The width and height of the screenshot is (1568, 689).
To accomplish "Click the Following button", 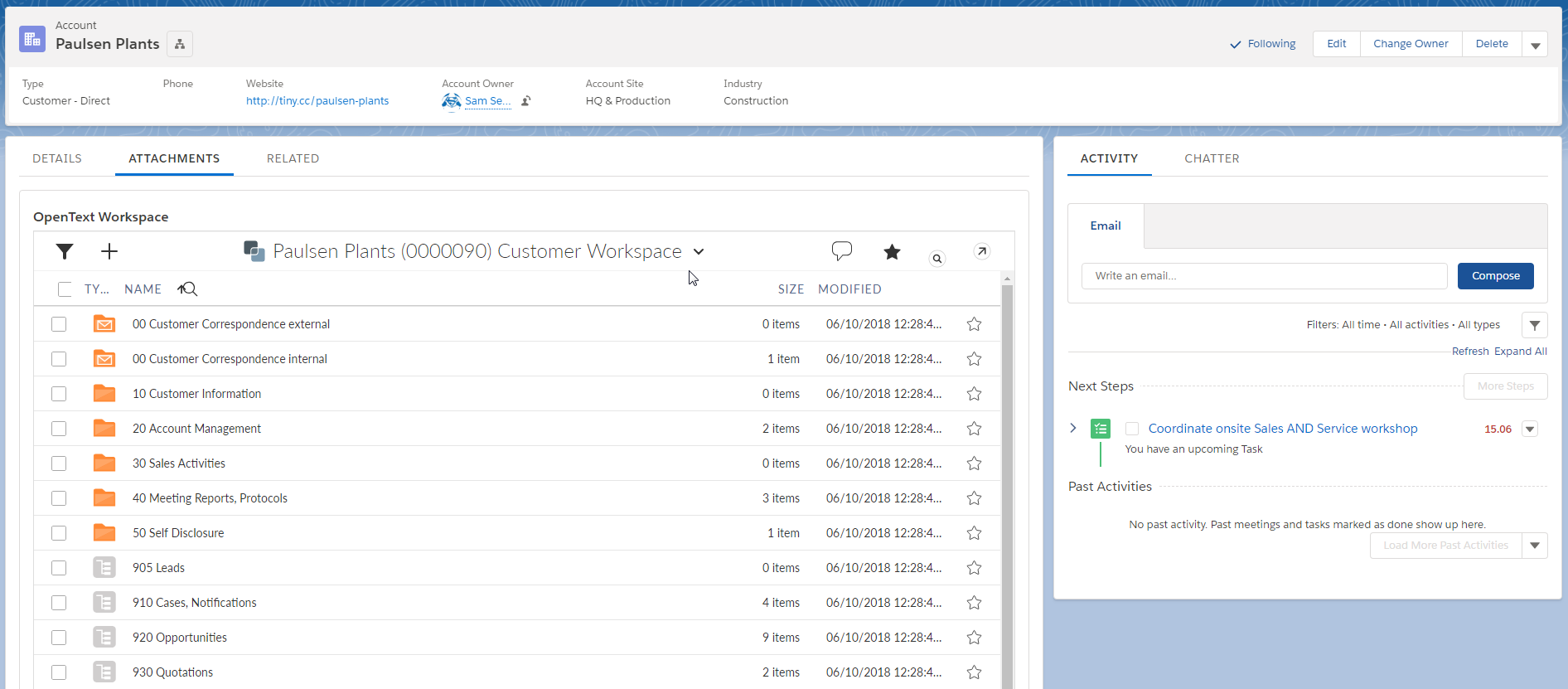I will (x=1263, y=44).
